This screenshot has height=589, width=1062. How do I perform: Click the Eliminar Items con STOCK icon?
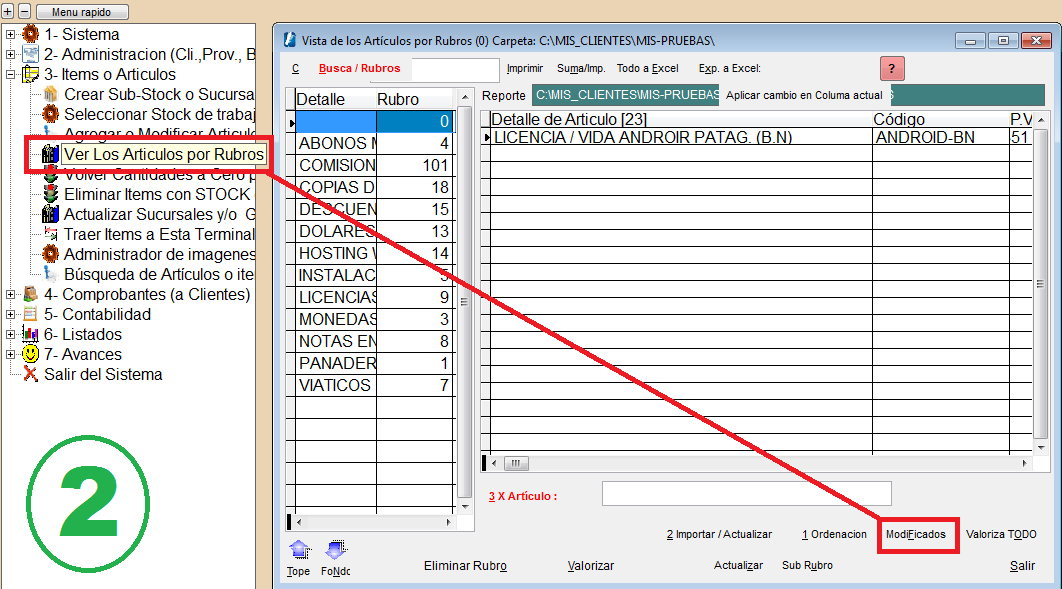[x=50, y=194]
